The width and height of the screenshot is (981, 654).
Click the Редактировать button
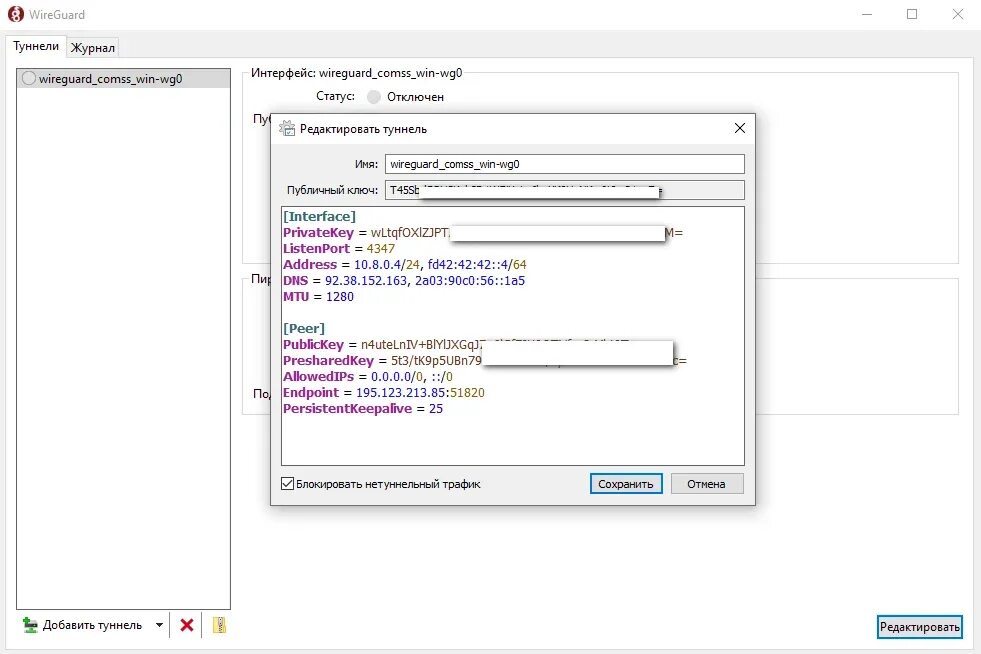(919, 626)
